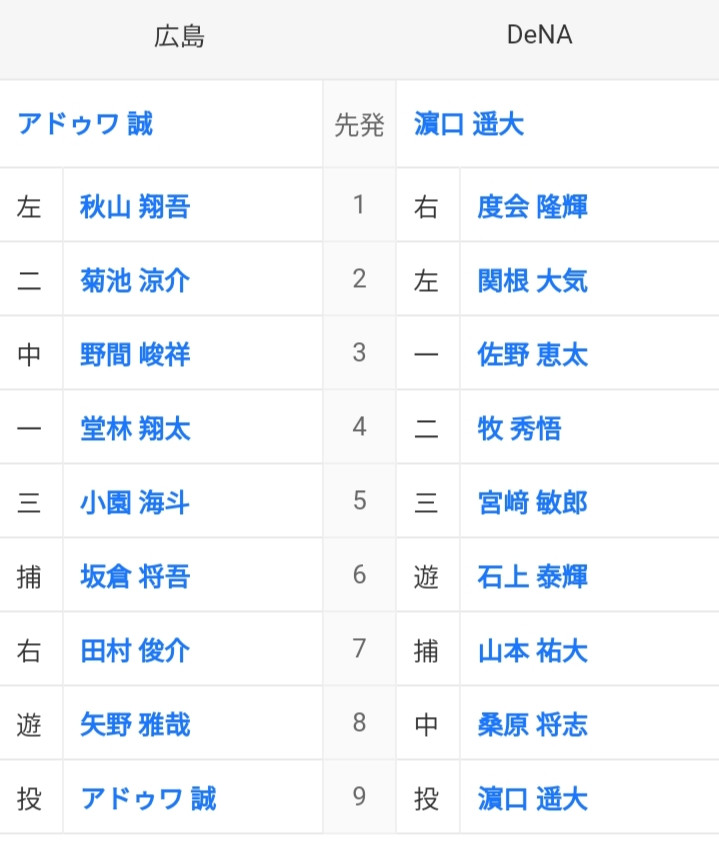Open 田村 俊介 player page
Viewport: 719px width, 850px height.
pos(135,651)
